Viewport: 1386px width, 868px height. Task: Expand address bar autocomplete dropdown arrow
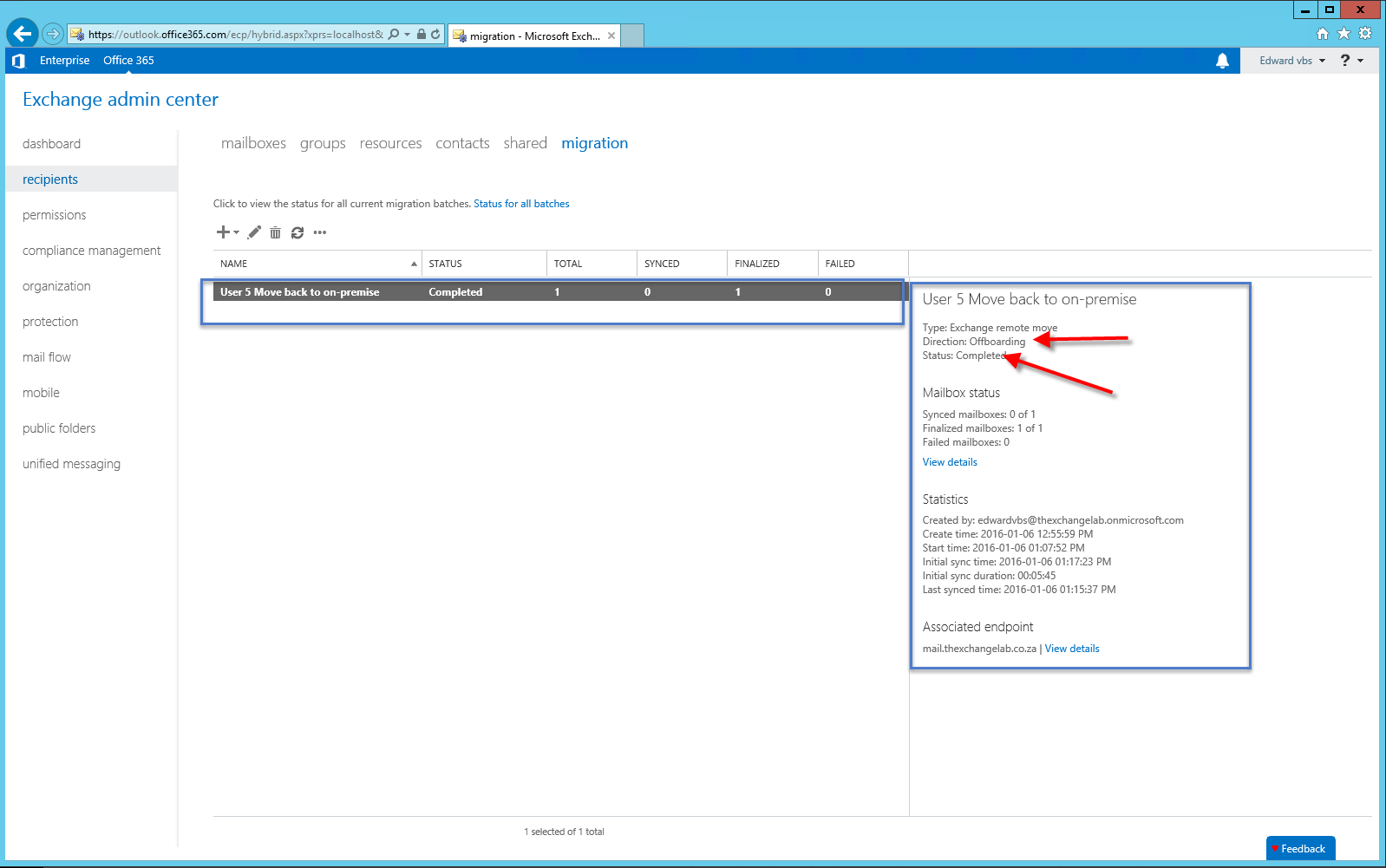(408, 35)
